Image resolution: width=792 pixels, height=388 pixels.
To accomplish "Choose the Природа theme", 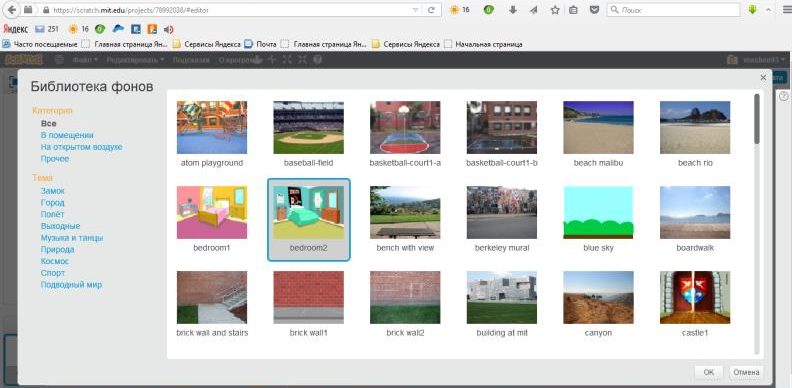I will [x=57, y=250].
